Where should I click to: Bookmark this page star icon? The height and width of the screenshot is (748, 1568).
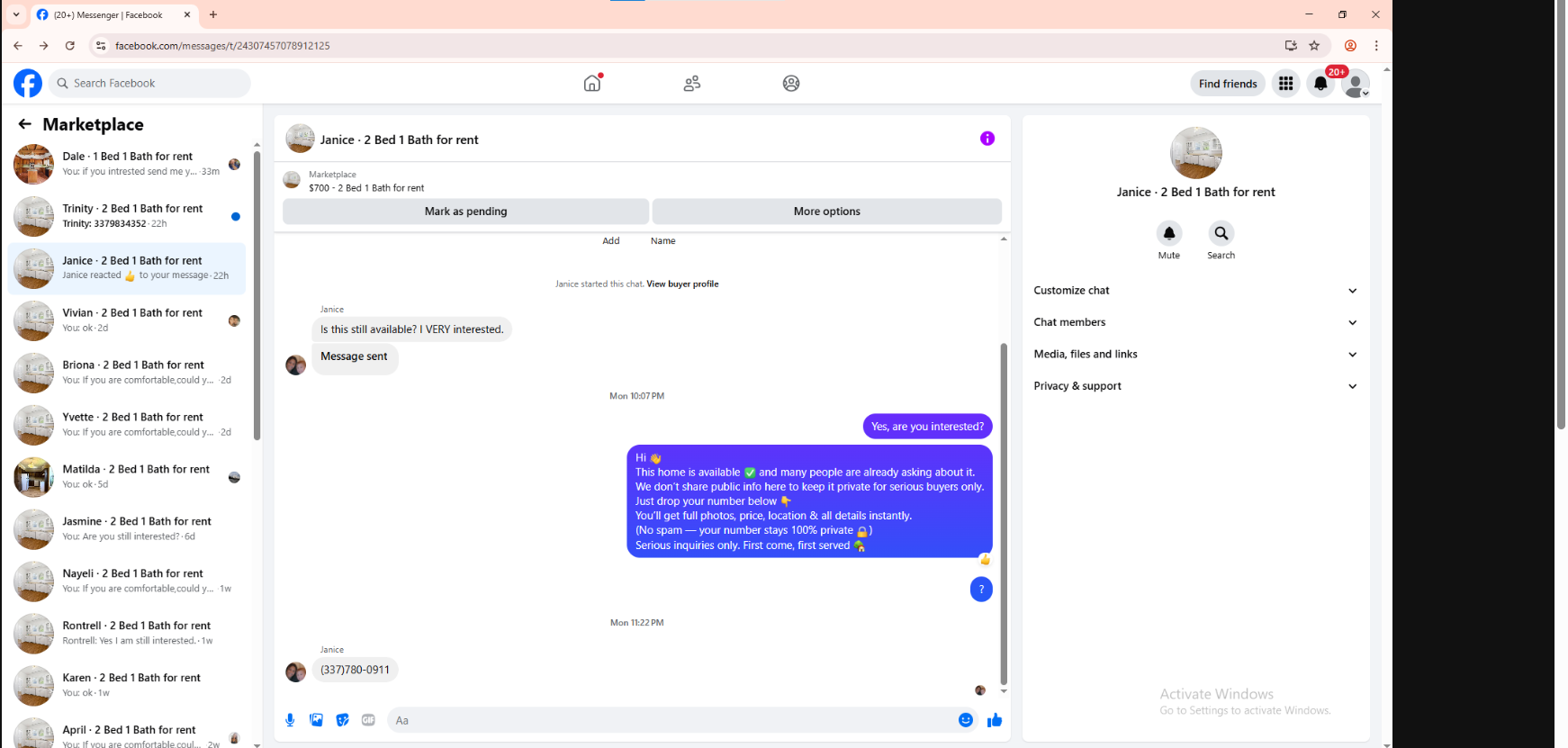[1314, 45]
